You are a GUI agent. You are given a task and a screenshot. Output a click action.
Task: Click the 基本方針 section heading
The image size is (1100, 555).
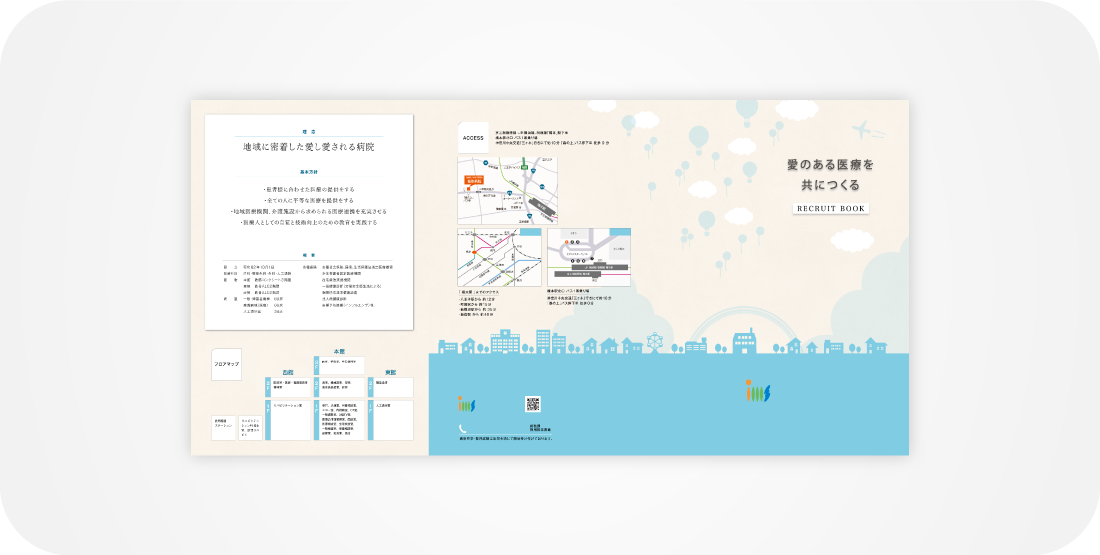[x=308, y=172]
